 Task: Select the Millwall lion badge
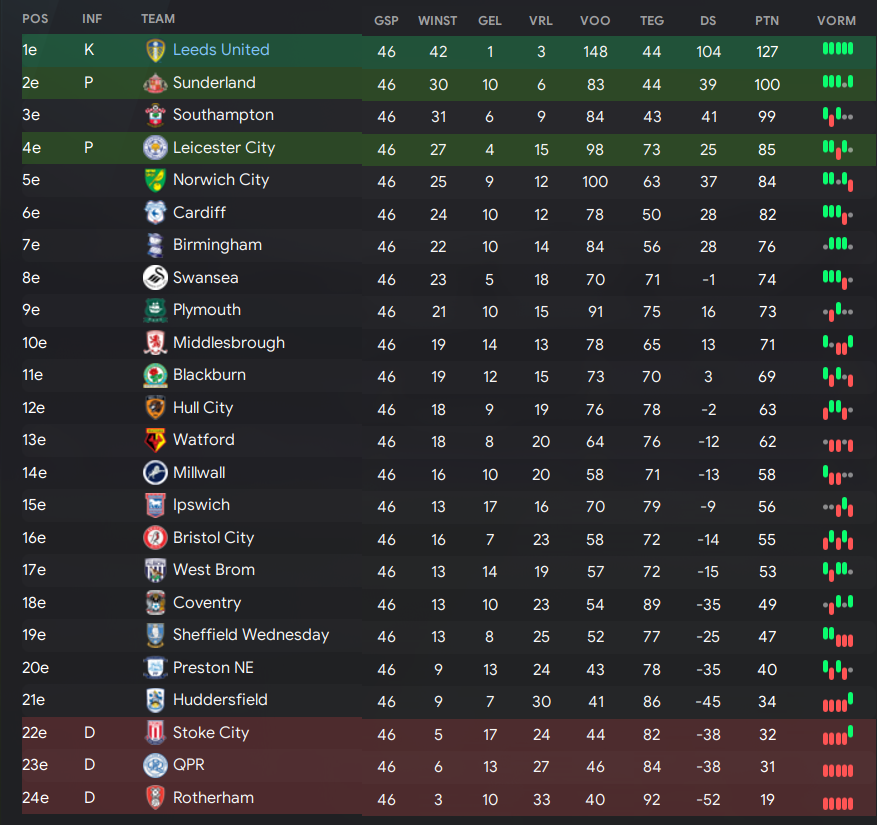point(155,473)
